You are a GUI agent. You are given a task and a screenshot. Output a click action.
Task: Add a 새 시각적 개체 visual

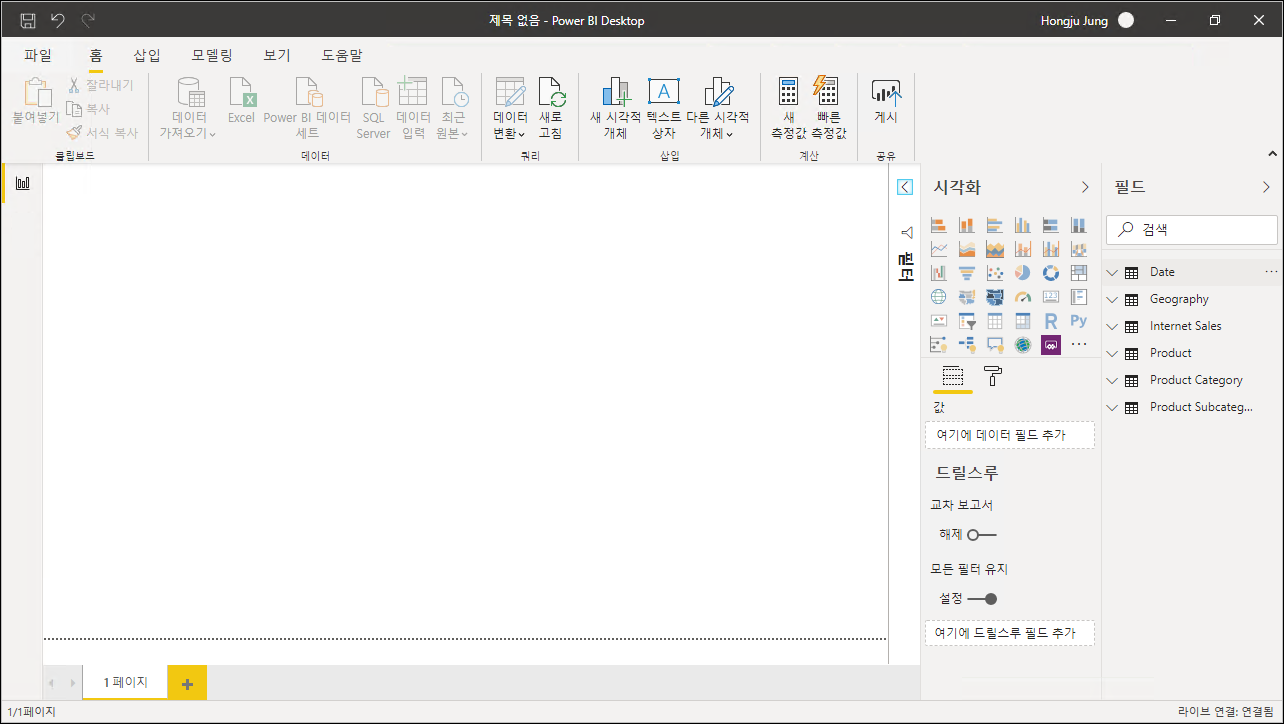pyautogui.click(x=615, y=109)
